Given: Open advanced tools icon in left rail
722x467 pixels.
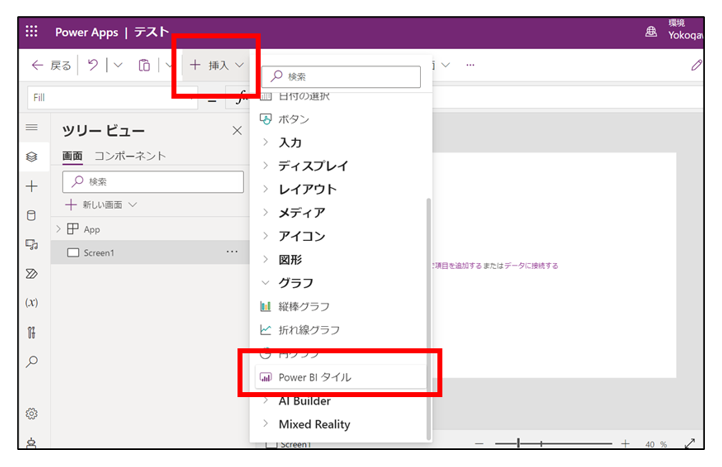Looking at the screenshot, I should pos(31,332).
